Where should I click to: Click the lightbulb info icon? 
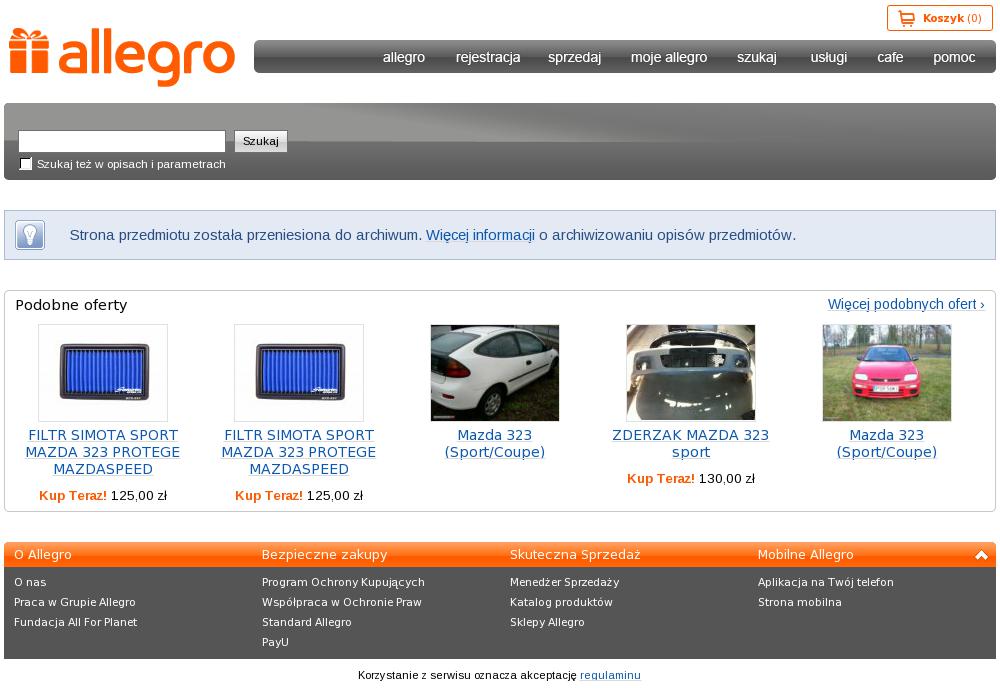click(x=30, y=235)
